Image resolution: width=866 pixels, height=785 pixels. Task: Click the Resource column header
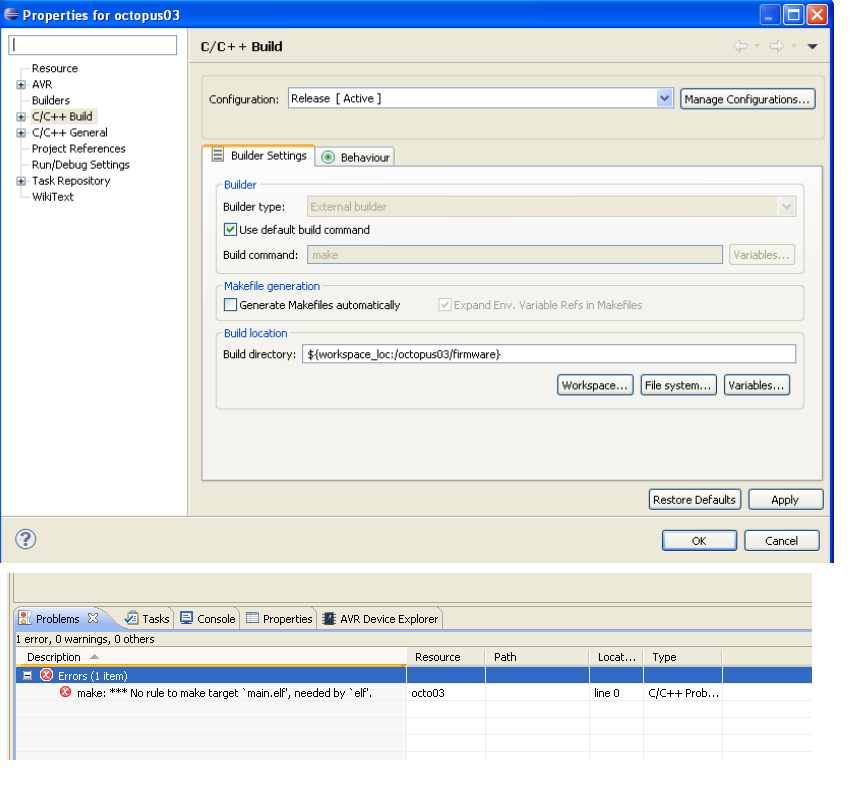(445, 657)
